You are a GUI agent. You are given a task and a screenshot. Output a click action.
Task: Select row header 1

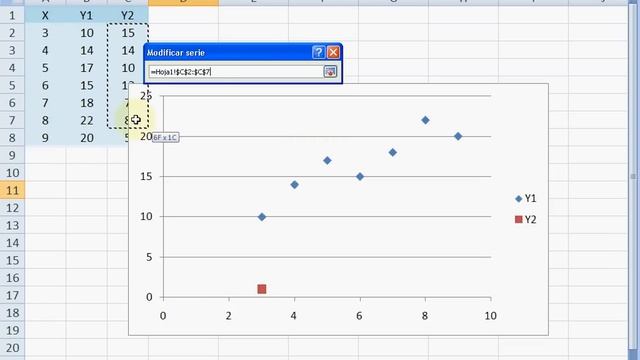(12, 16)
